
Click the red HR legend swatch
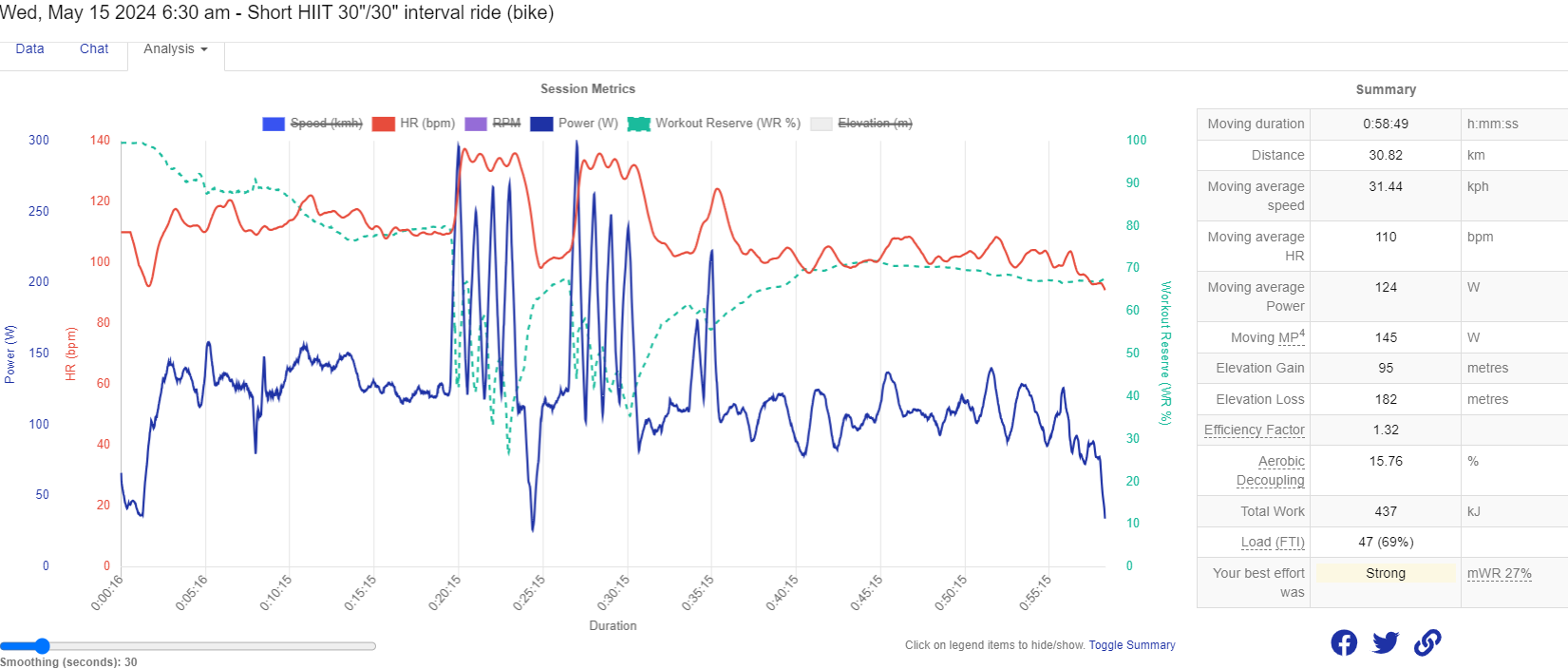[x=384, y=124]
